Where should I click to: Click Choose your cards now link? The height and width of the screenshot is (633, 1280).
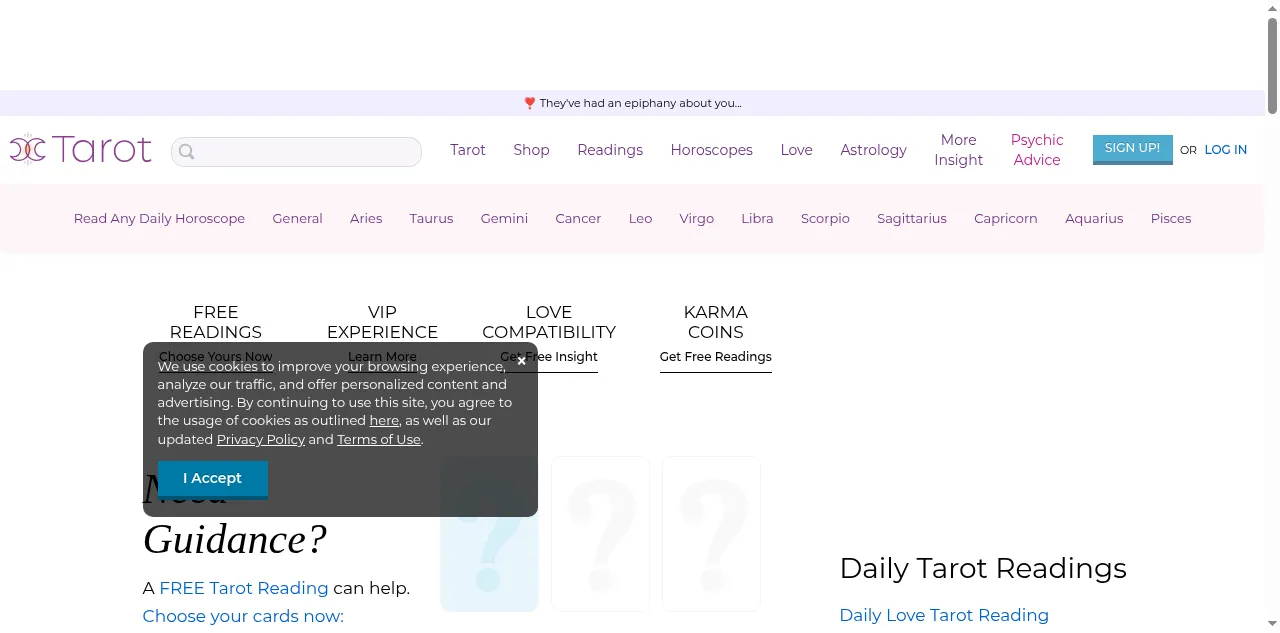[x=242, y=616]
